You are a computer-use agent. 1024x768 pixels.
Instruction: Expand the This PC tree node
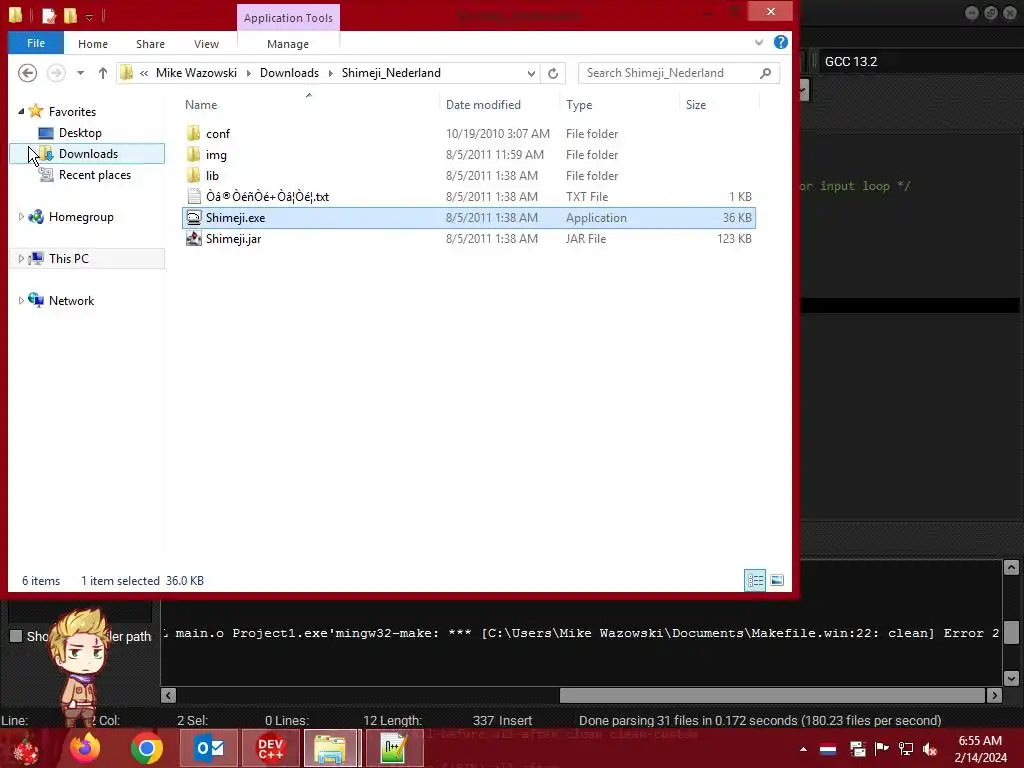pos(21,259)
